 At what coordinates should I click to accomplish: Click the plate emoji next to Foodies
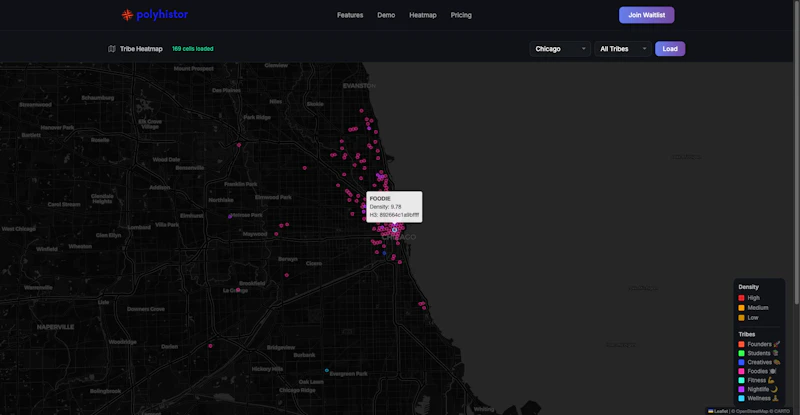773,371
